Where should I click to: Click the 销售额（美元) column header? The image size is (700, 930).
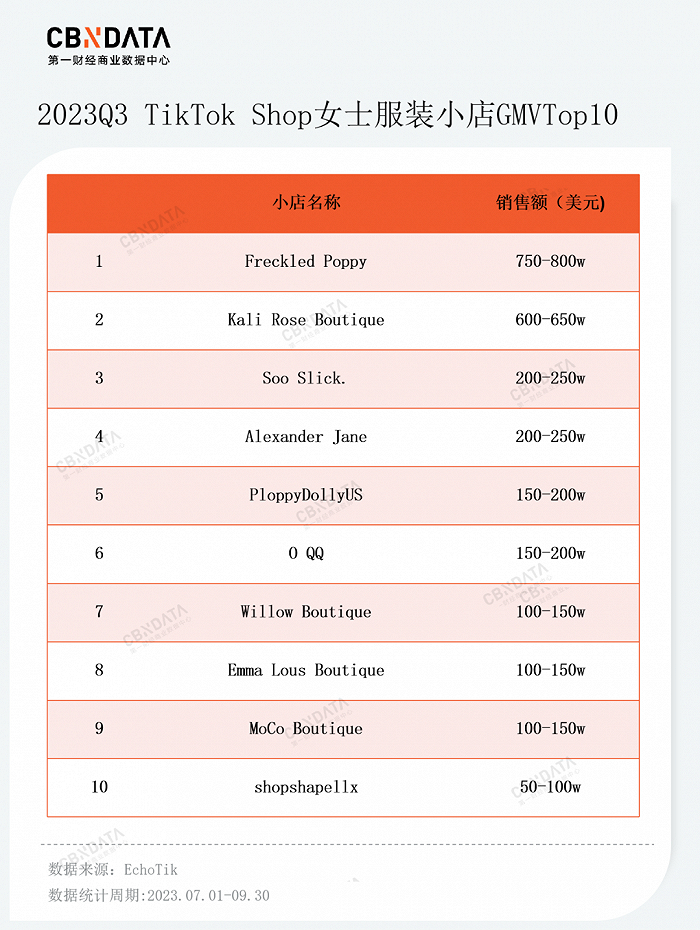coord(550,202)
